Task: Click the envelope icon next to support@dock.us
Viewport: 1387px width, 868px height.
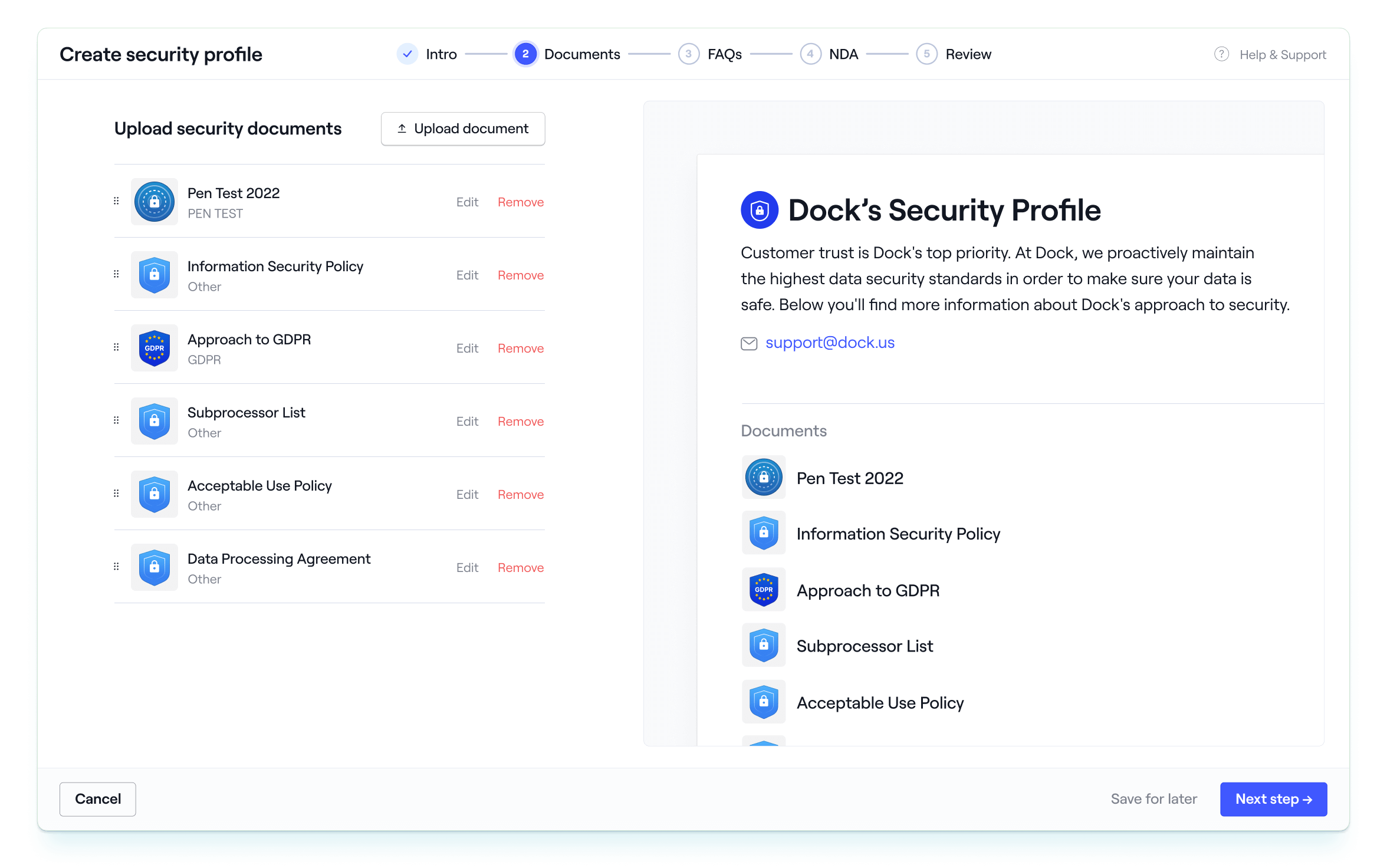Action: pos(749,343)
